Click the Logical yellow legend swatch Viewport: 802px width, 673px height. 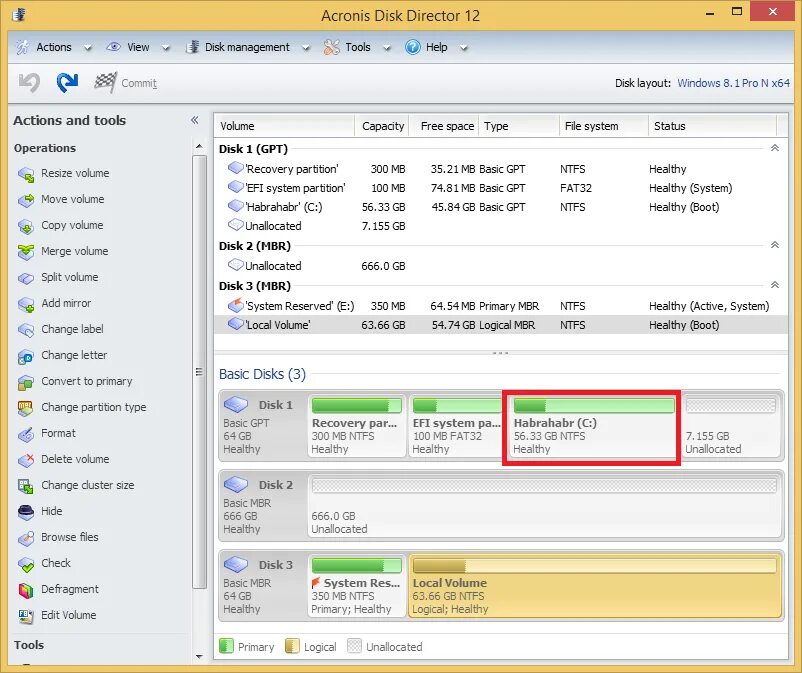coord(292,646)
